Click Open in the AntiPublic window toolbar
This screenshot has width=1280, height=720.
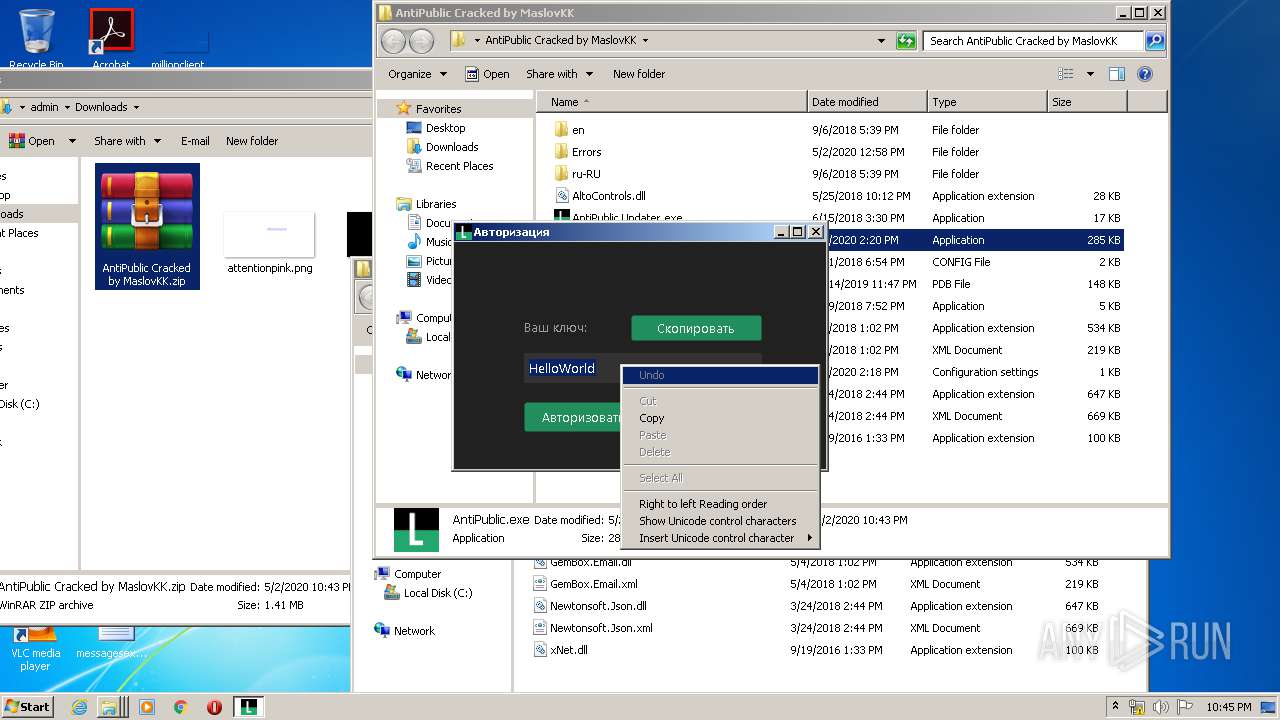click(x=487, y=74)
